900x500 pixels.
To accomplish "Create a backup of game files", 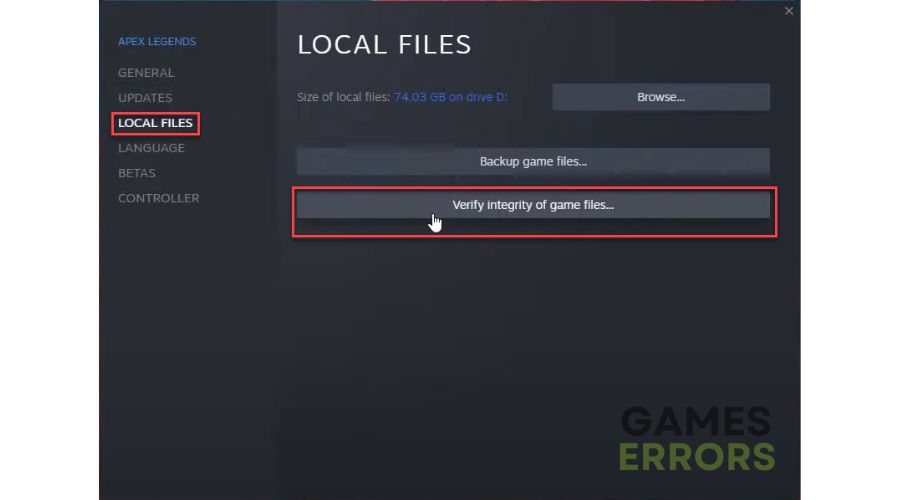I will (x=533, y=161).
